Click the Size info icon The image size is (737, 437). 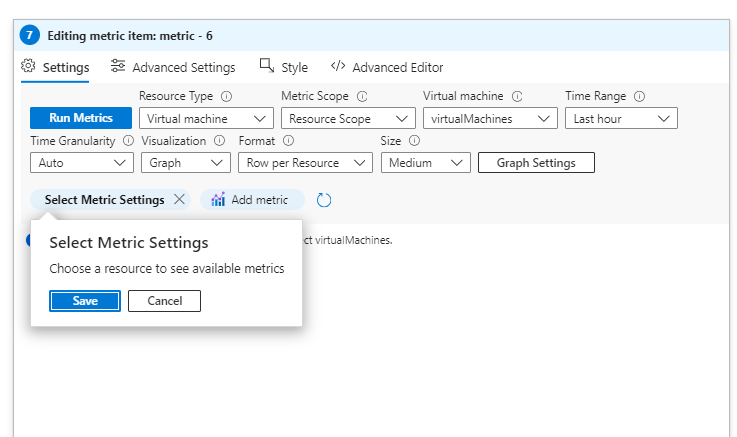414,140
